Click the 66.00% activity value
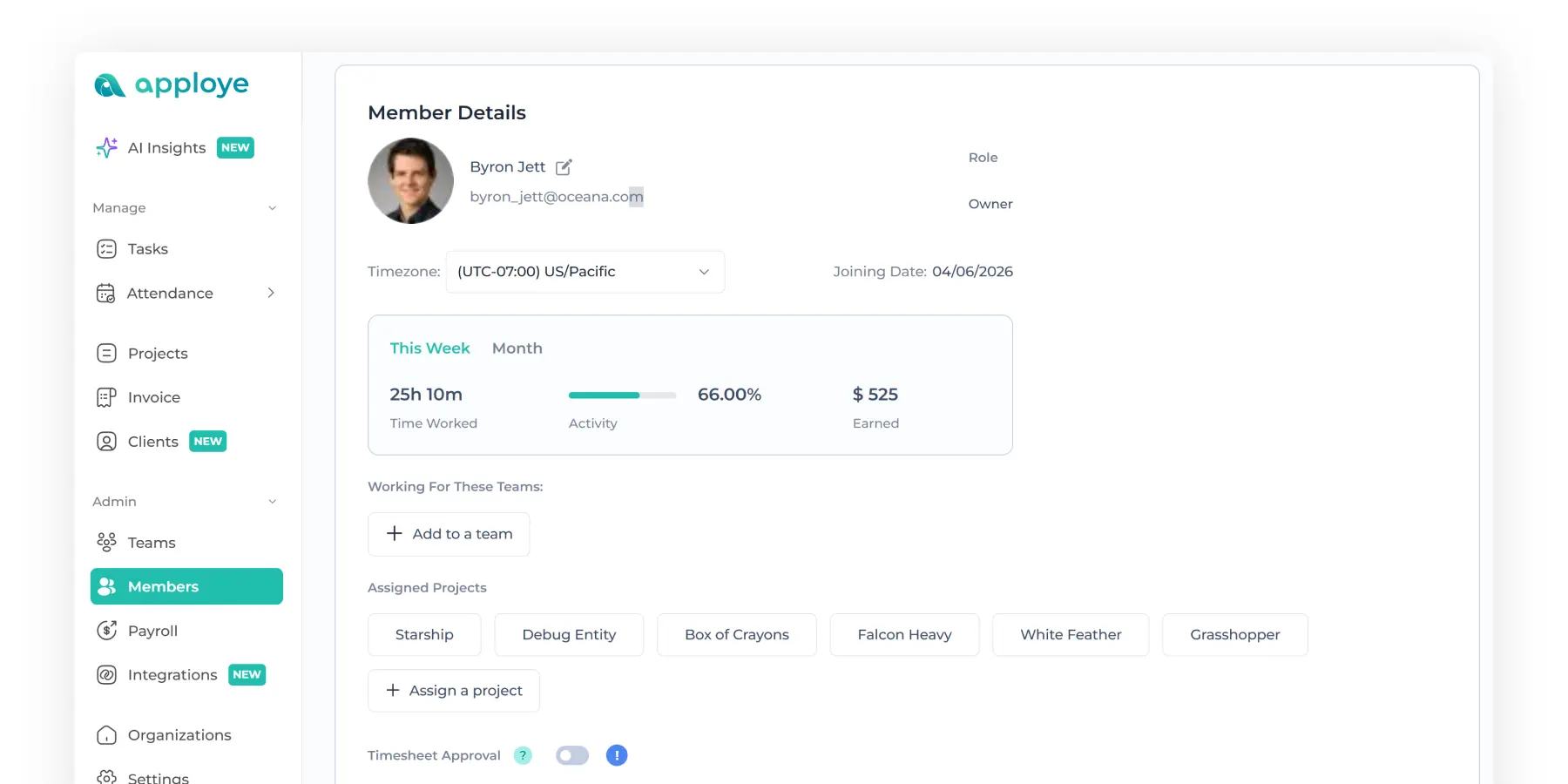 tap(729, 395)
